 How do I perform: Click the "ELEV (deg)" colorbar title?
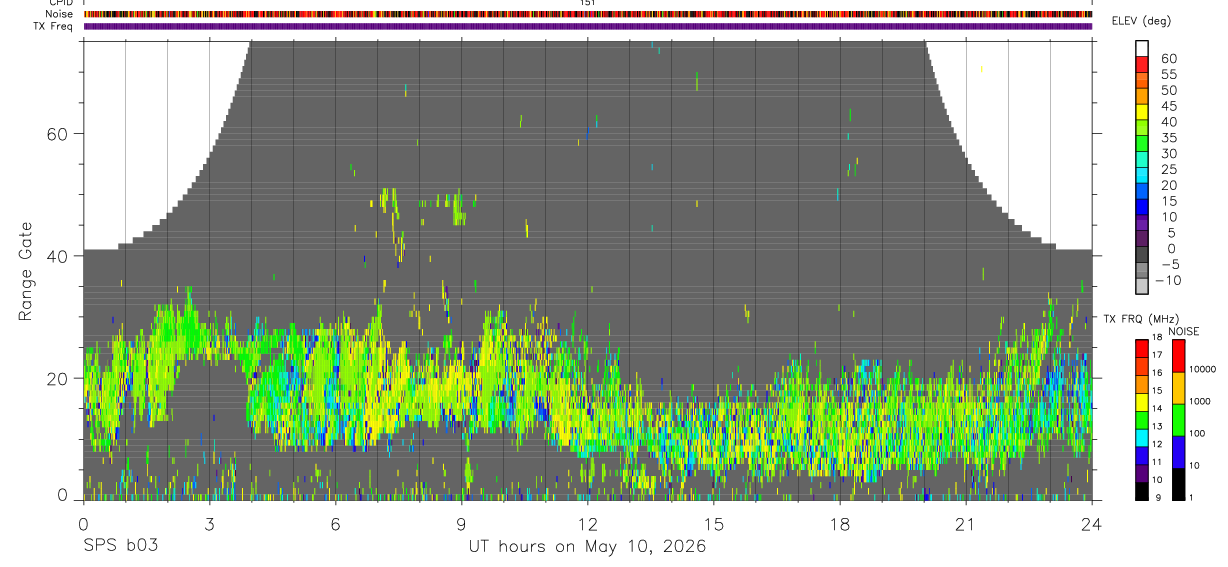click(1142, 21)
